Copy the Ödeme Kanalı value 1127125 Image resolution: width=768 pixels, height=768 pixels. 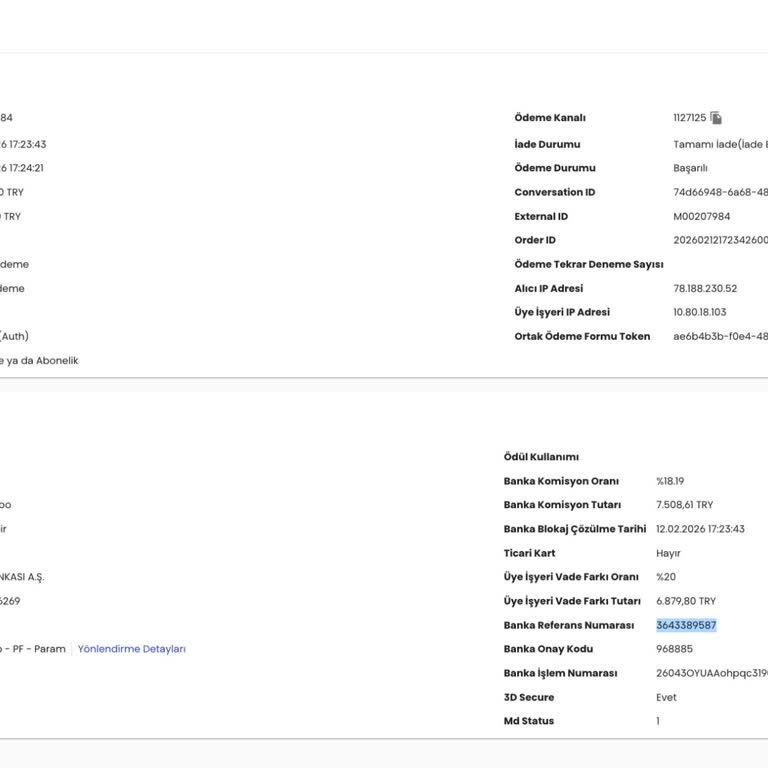point(716,118)
